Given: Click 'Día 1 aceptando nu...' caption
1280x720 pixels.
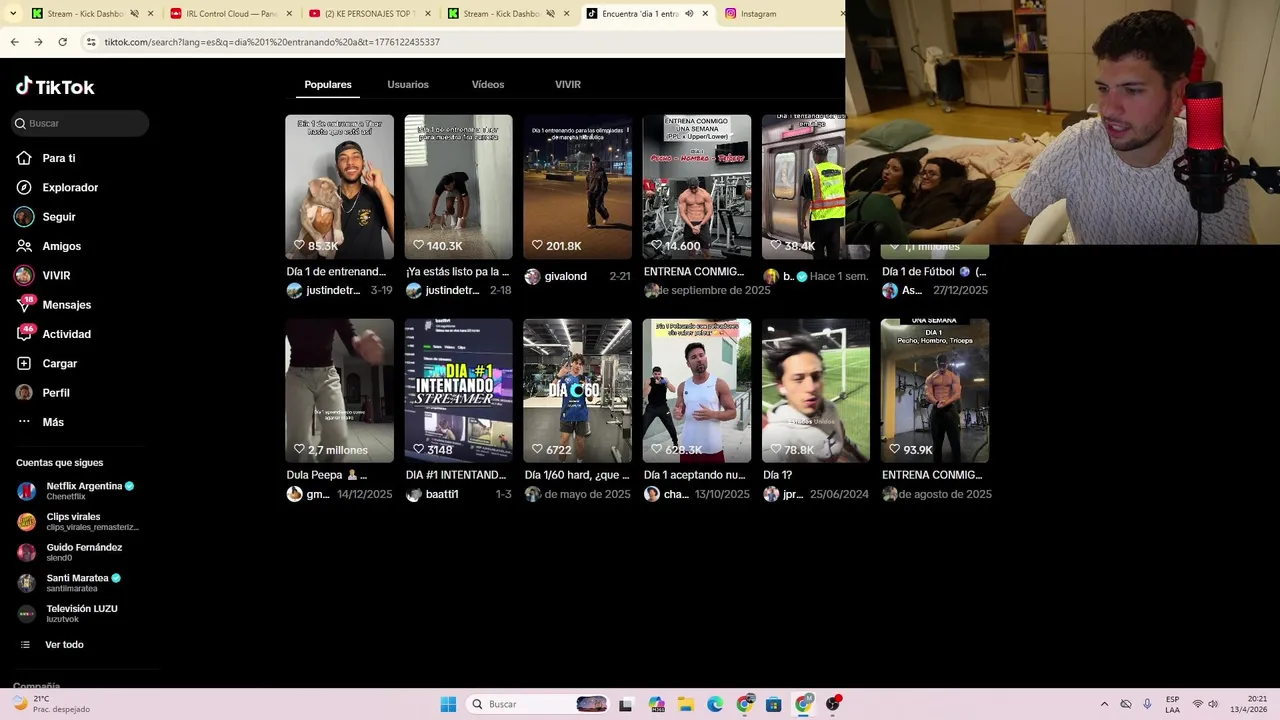Looking at the screenshot, I should coord(694,475).
